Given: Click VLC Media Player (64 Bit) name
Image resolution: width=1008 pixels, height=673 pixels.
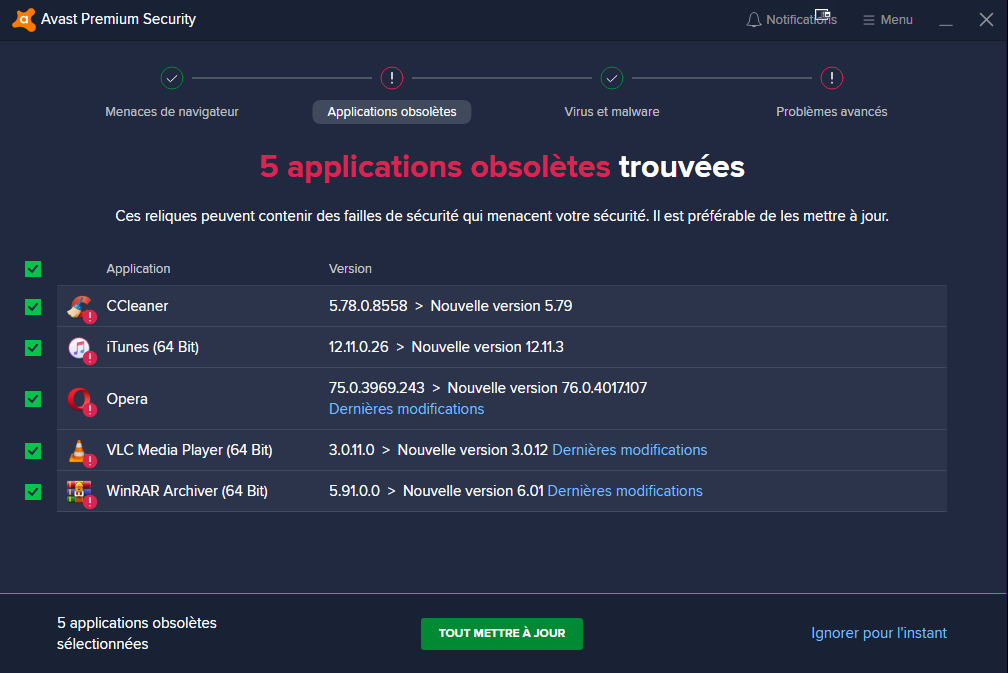Looking at the screenshot, I should 189,450.
